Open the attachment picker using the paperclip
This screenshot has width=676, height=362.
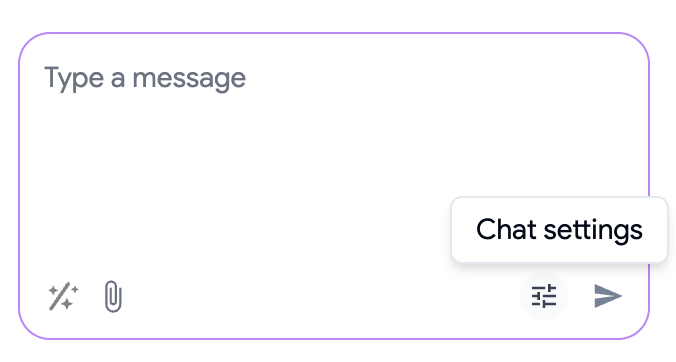[113, 296]
